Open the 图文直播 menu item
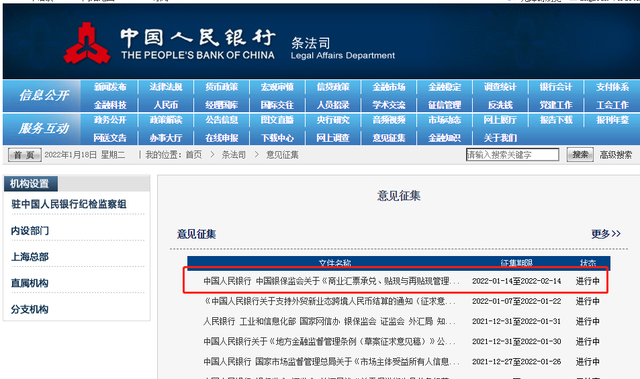Viewport: 640px width, 379px height. 277,120
